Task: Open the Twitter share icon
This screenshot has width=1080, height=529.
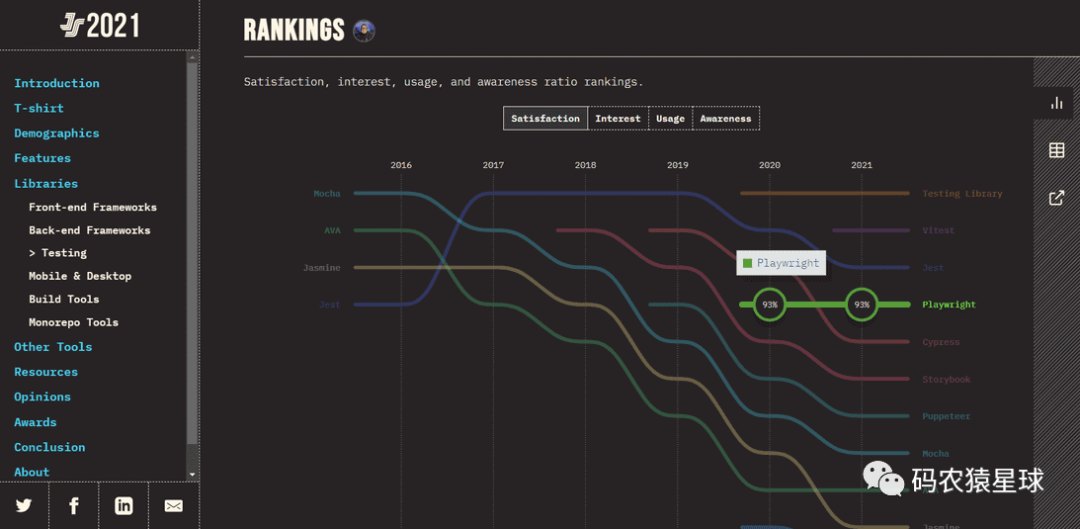Action: tap(24, 506)
